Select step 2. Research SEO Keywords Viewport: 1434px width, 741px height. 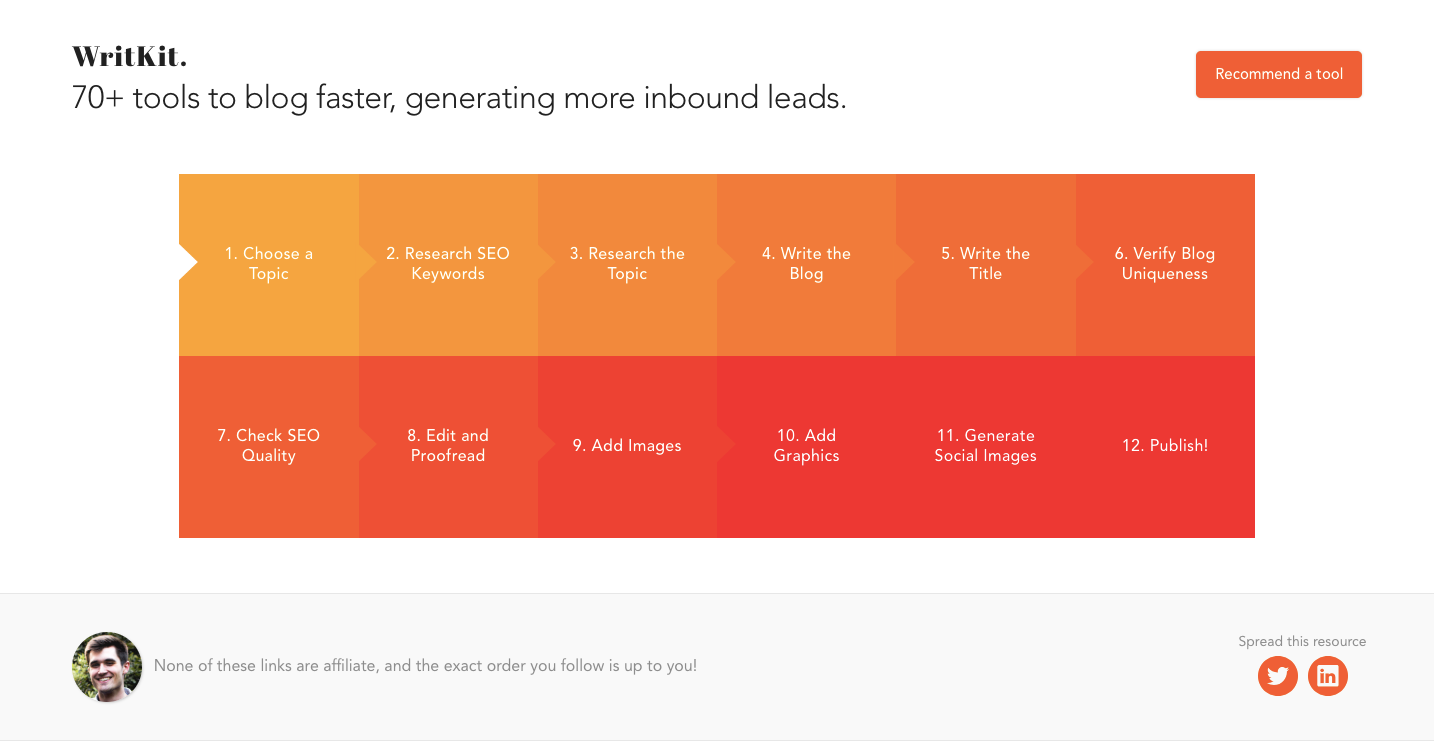[448, 264]
